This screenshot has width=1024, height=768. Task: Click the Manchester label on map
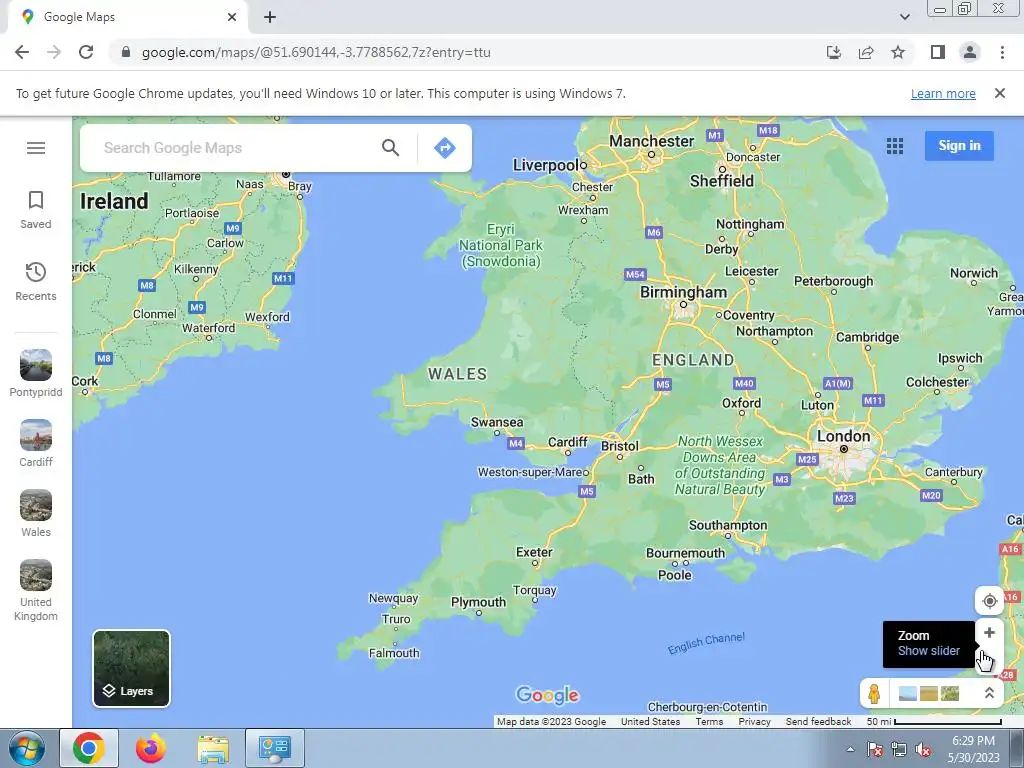tap(651, 141)
